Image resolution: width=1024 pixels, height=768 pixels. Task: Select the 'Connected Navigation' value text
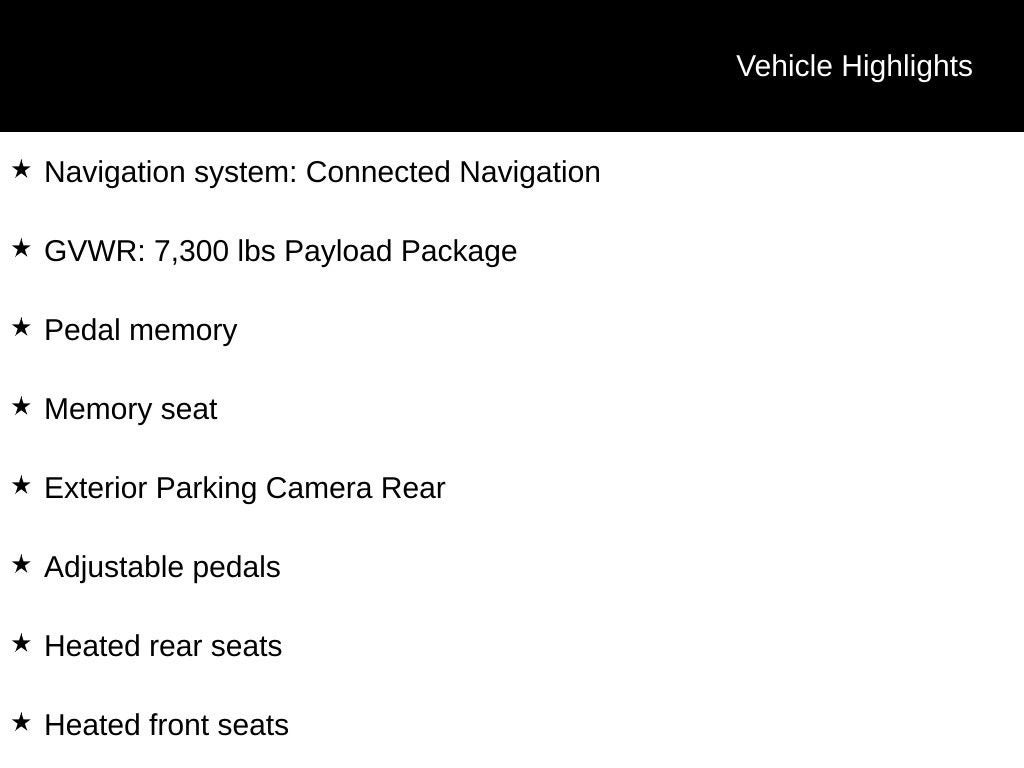coord(453,172)
